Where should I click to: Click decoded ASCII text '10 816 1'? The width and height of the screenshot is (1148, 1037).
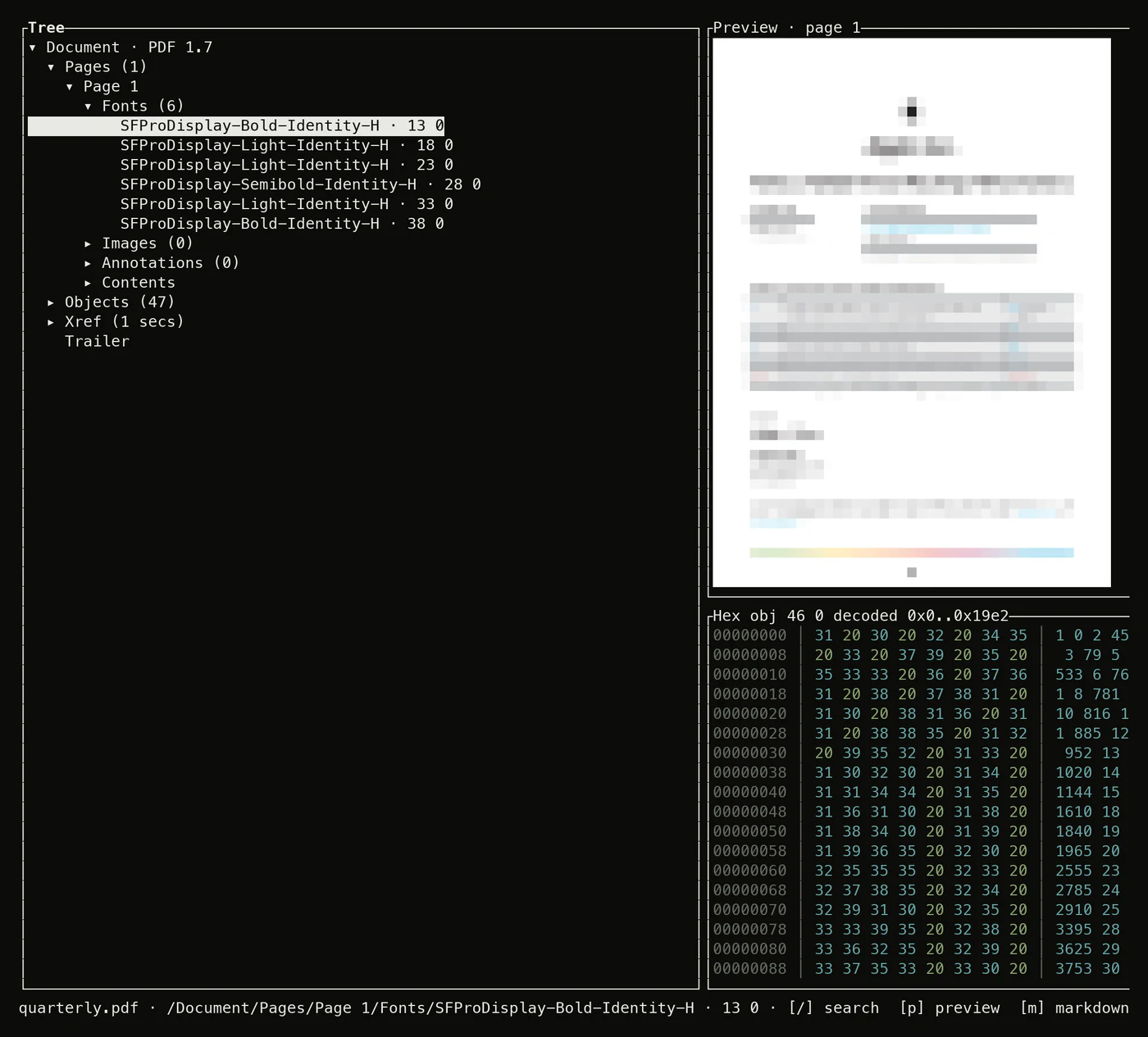pyautogui.click(x=1092, y=714)
